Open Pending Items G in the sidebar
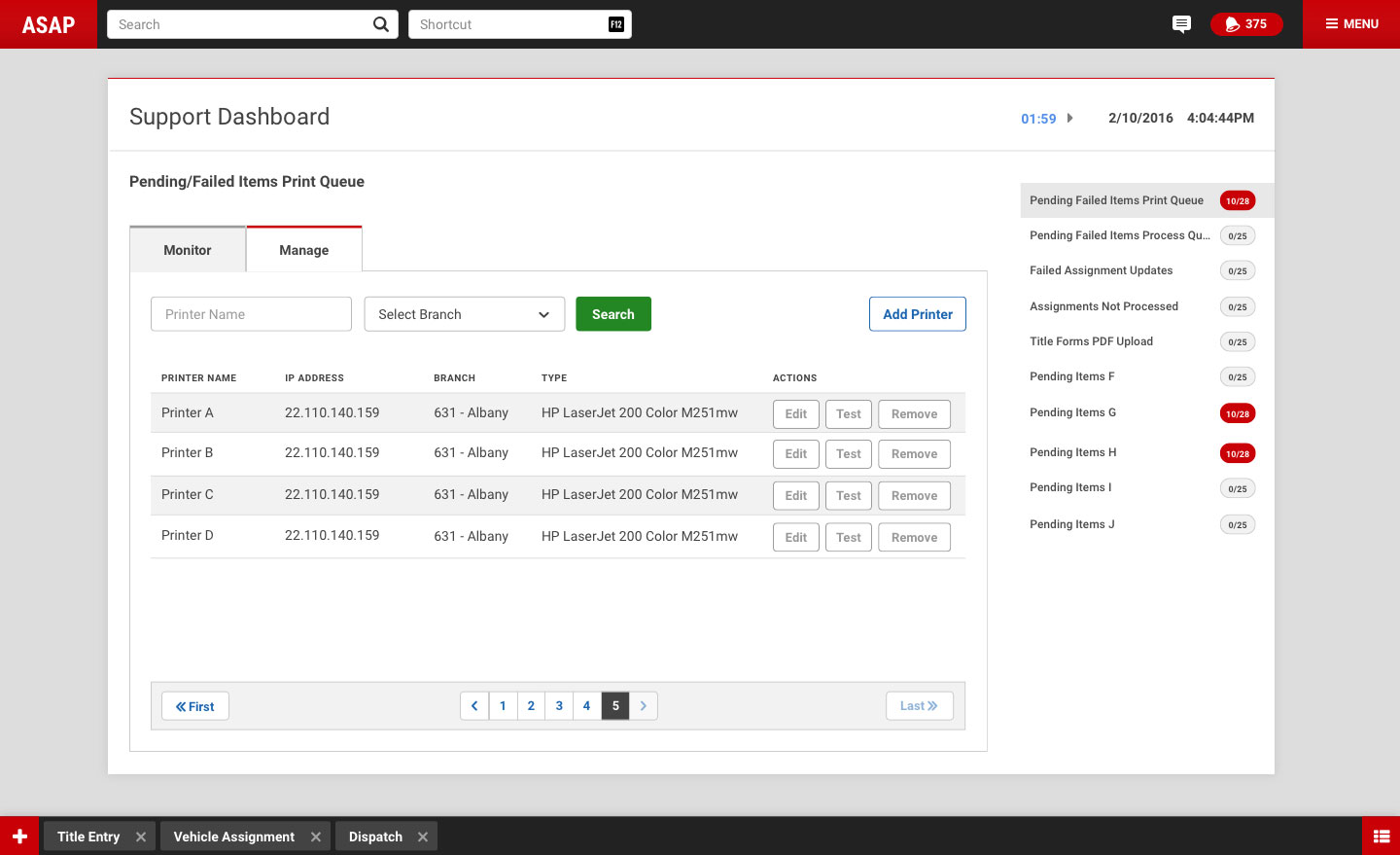This screenshot has height=855, width=1400. (x=1072, y=412)
